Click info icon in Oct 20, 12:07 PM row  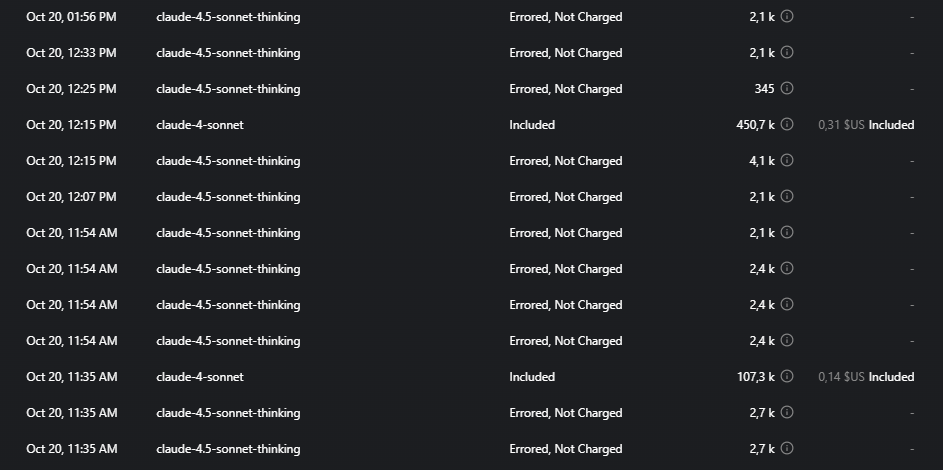787,197
